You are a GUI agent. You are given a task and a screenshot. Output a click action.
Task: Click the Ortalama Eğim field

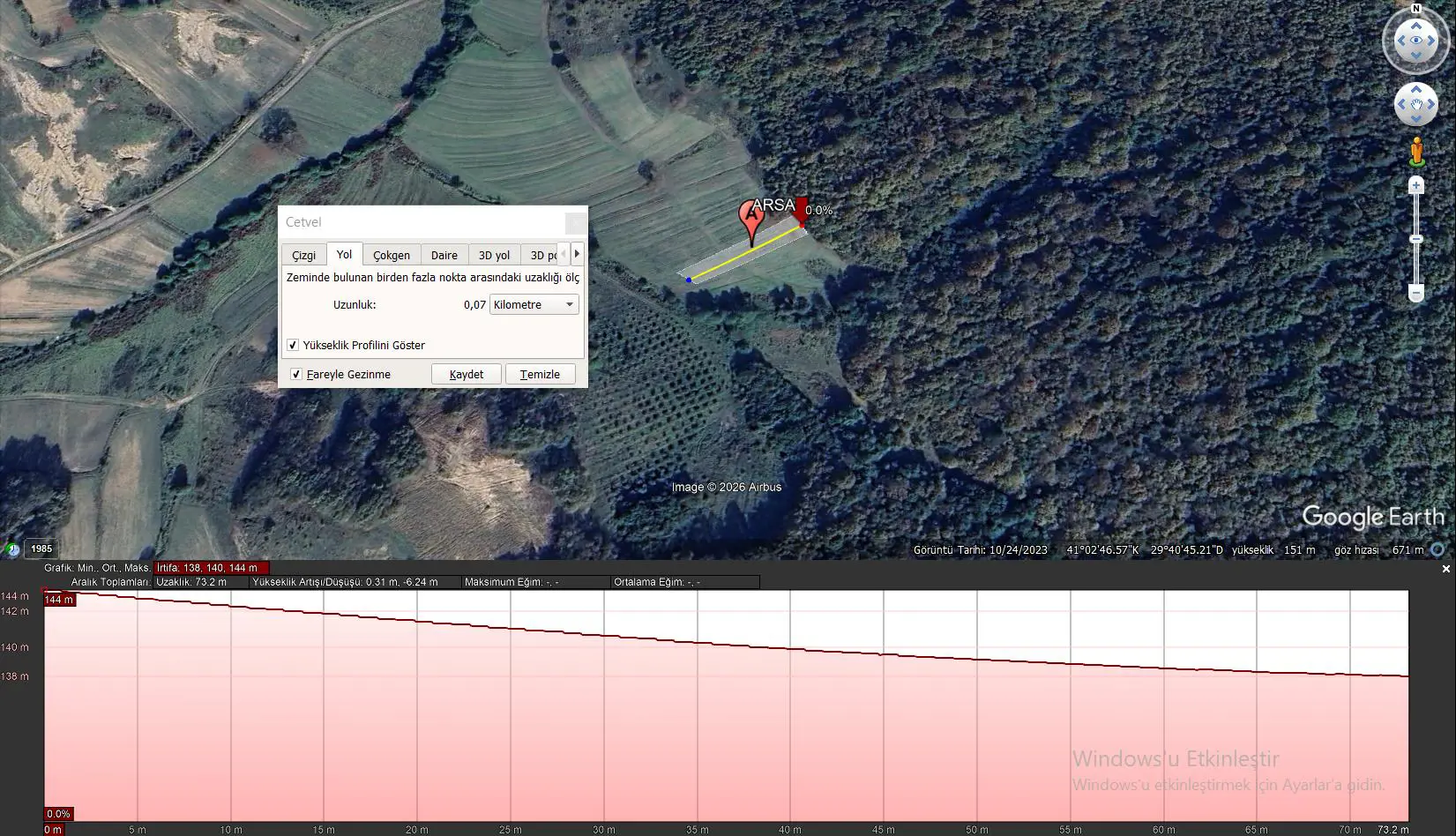685,582
